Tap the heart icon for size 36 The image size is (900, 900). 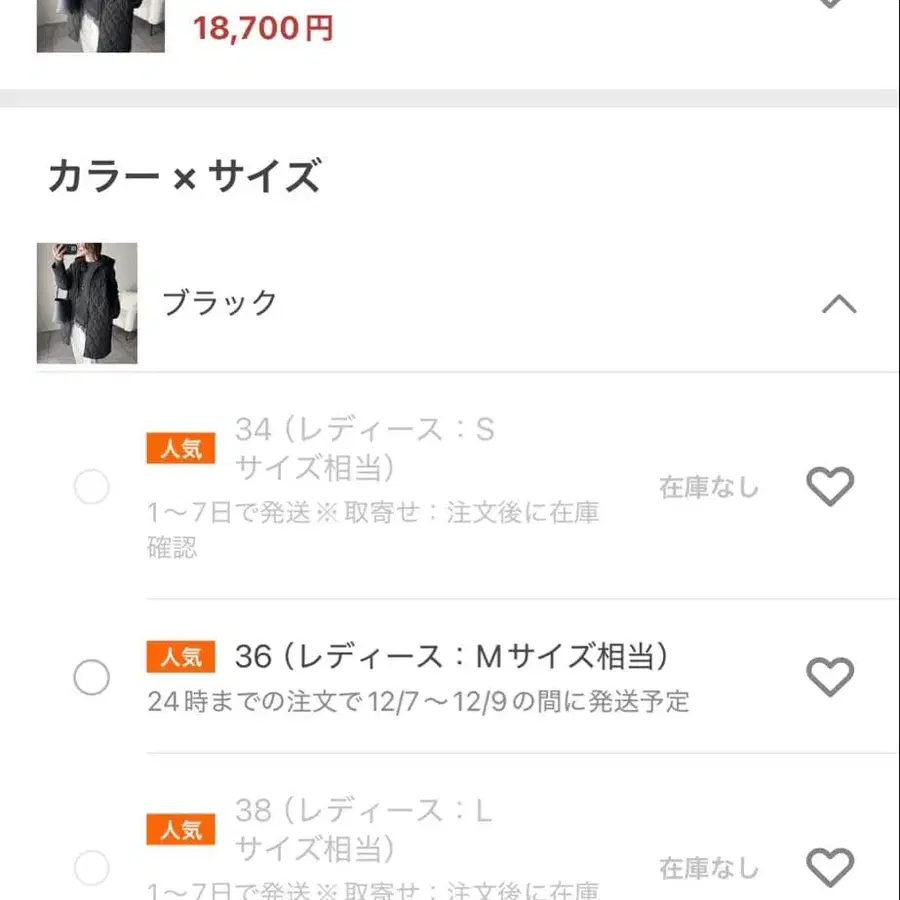pos(828,675)
